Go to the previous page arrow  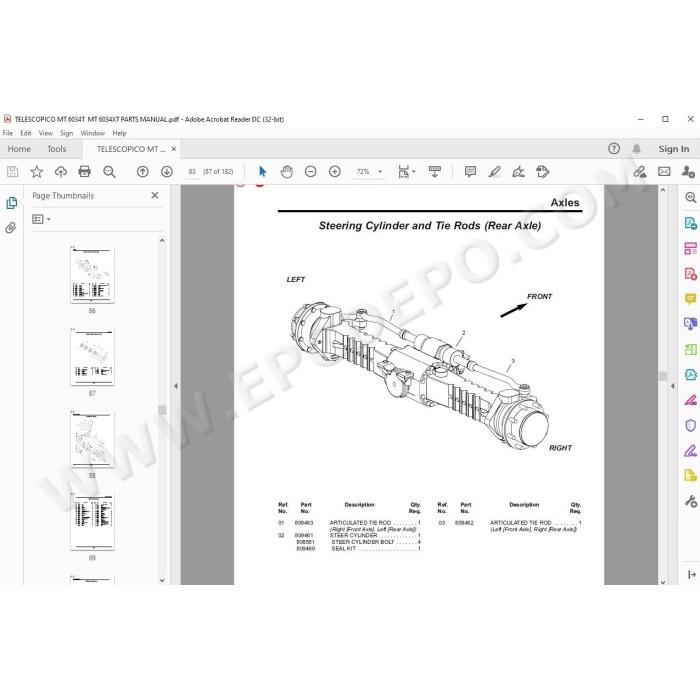143,171
